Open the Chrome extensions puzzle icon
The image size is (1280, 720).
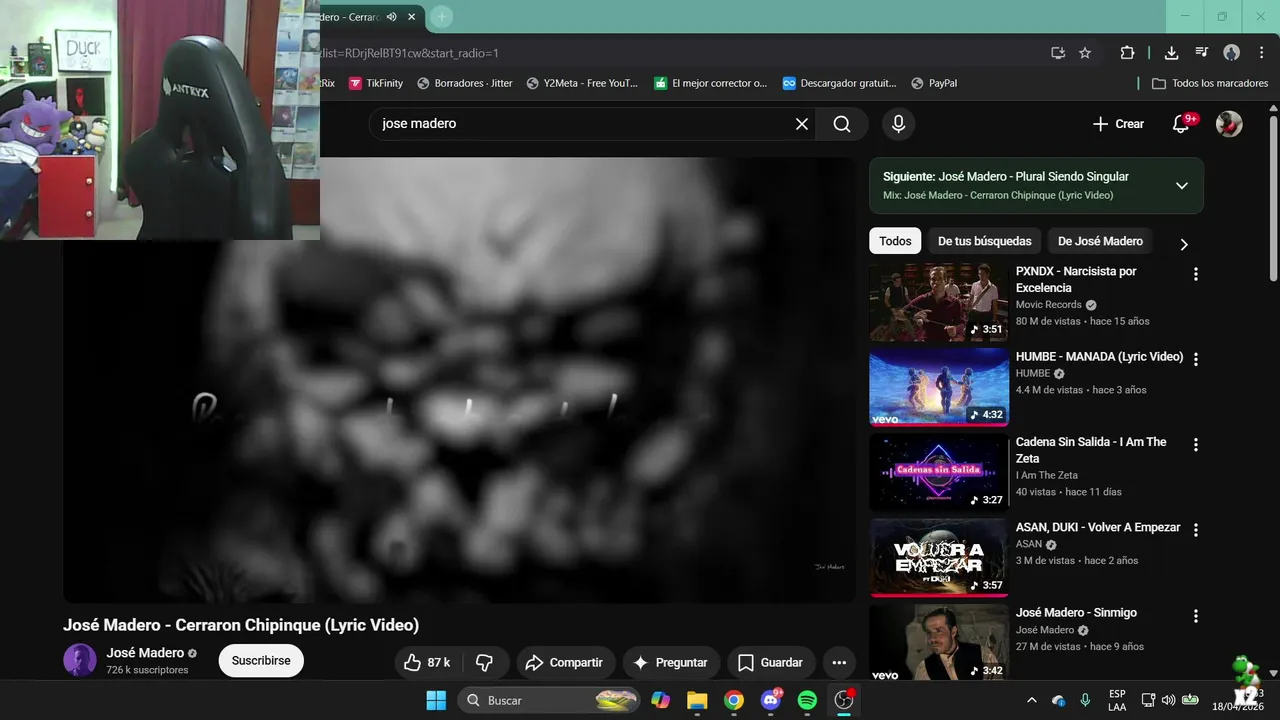pyautogui.click(x=1127, y=53)
